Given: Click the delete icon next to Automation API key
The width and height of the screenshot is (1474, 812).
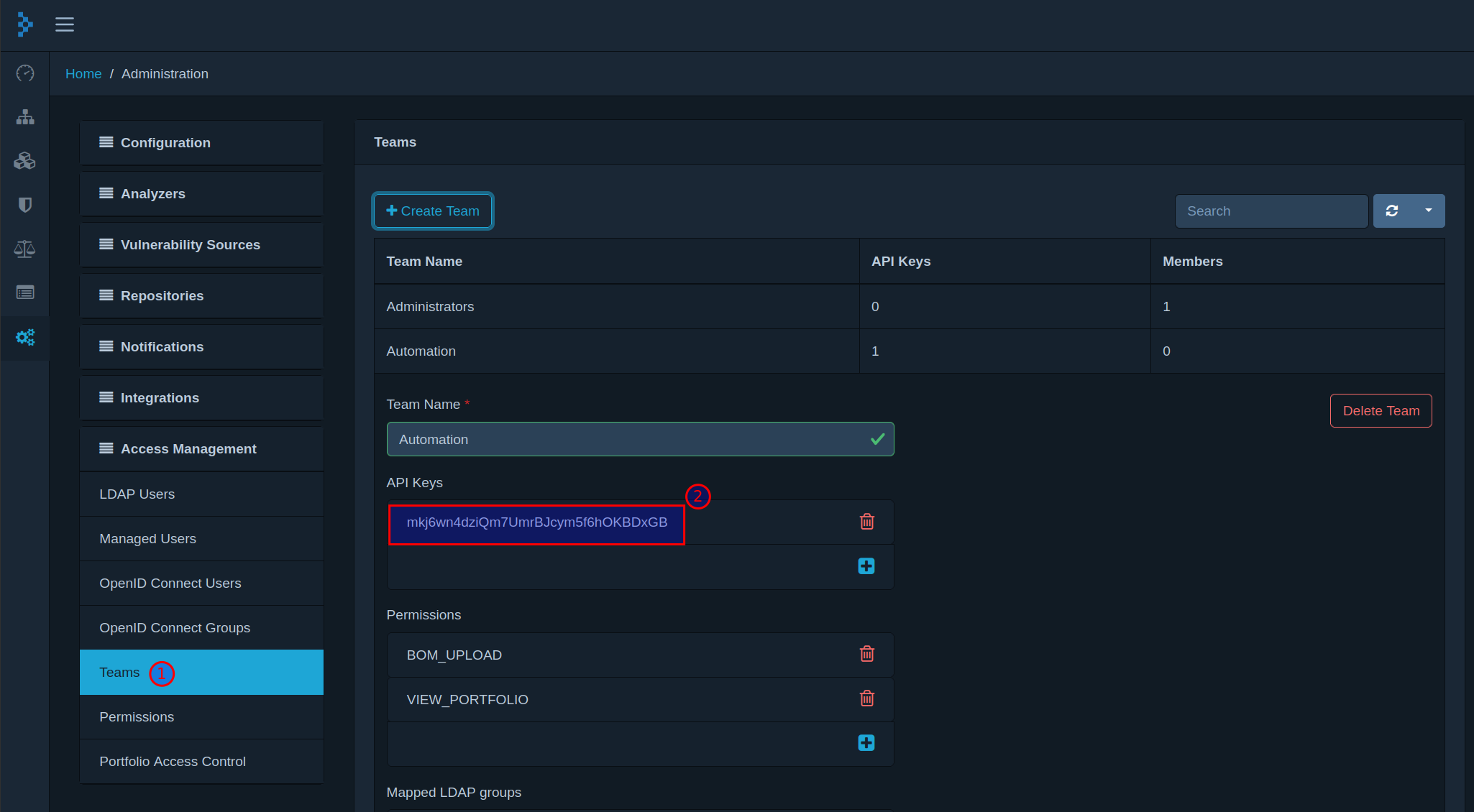Looking at the screenshot, I should click(866, 522).
